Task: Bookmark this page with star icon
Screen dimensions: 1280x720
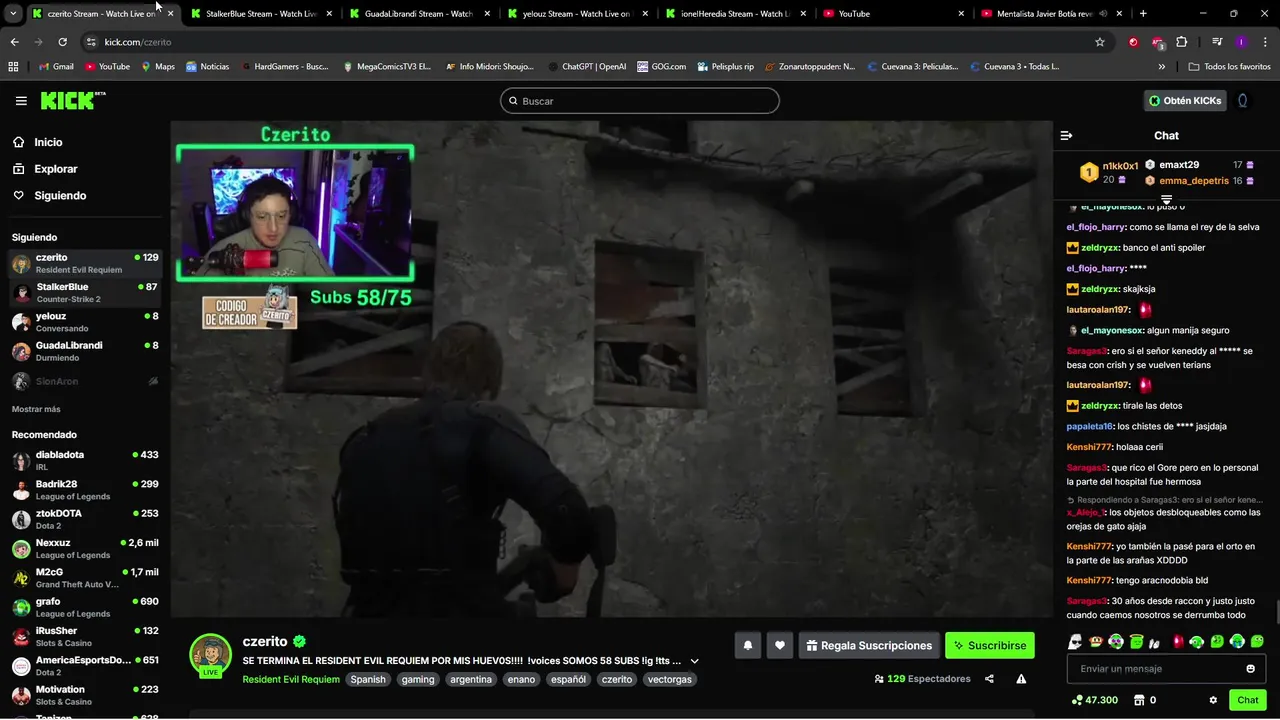Action: pos(1100,42)
